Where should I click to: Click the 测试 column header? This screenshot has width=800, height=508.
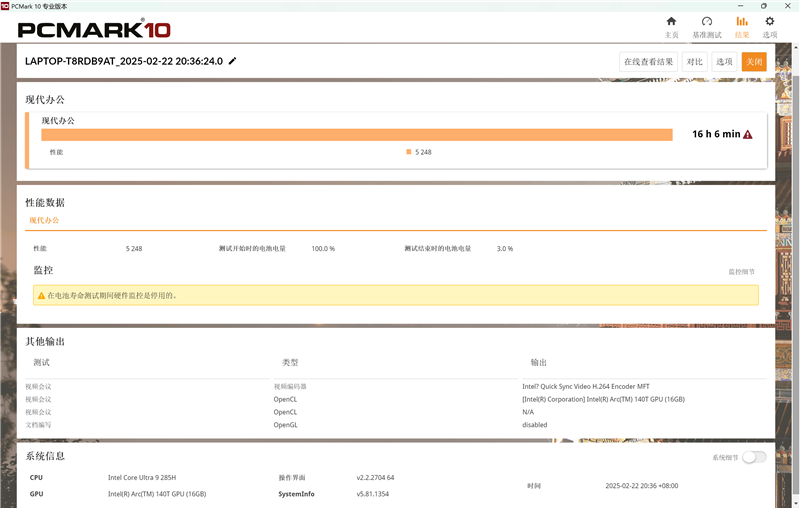click(x=41, y=363)
